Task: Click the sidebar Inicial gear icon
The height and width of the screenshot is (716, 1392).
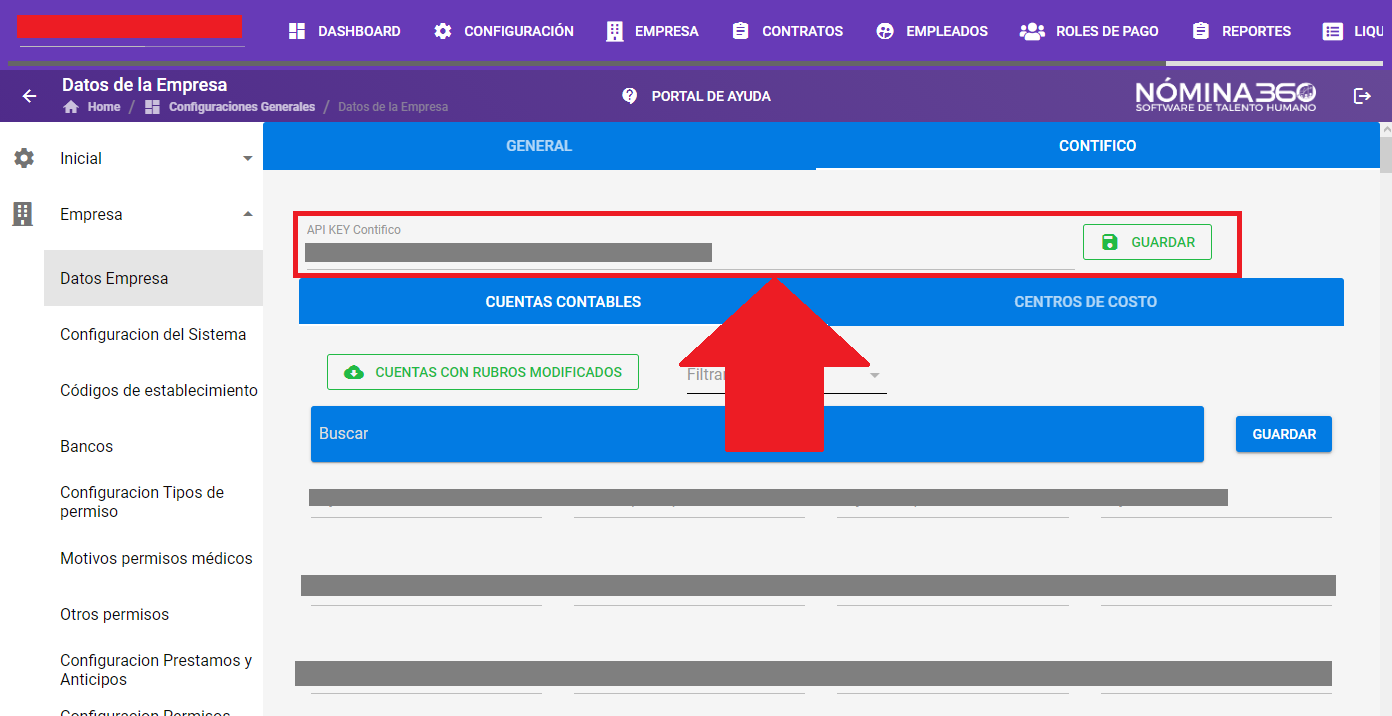Action: click(24, 158)
